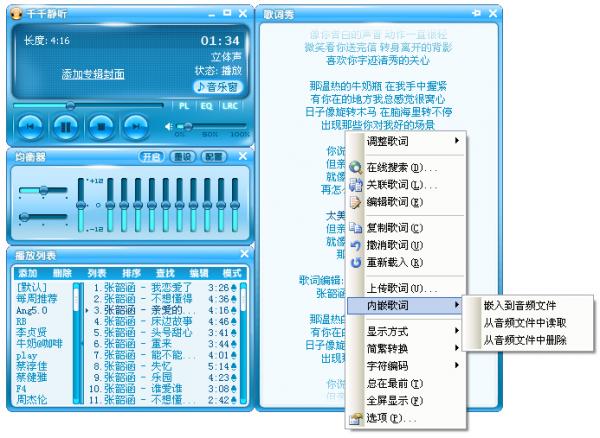
Task: Click the playlist names vertical scrollbar
Action: click(78, 343)
